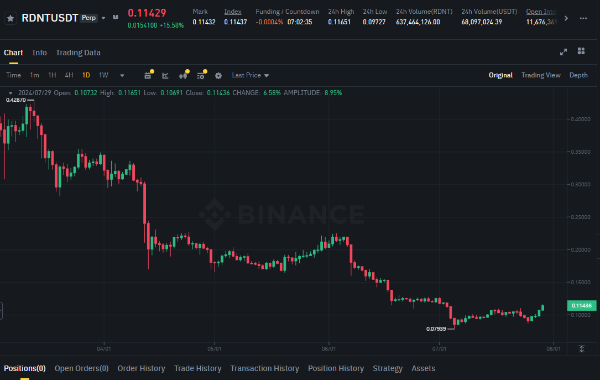The height and width of the screenshot is (380, 600).
Task: Expand the more intervals dropdown arrow
Action: click(122, 75)
